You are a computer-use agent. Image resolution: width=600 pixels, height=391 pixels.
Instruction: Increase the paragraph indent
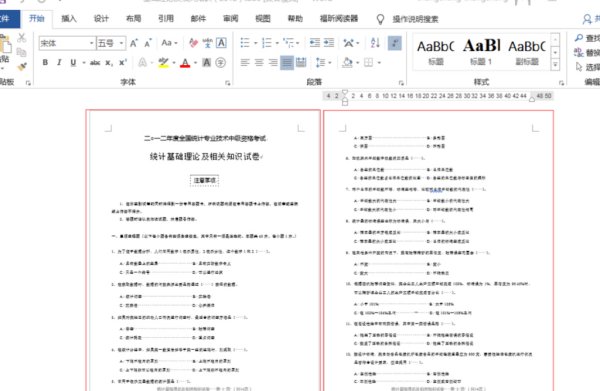point(329,43)
